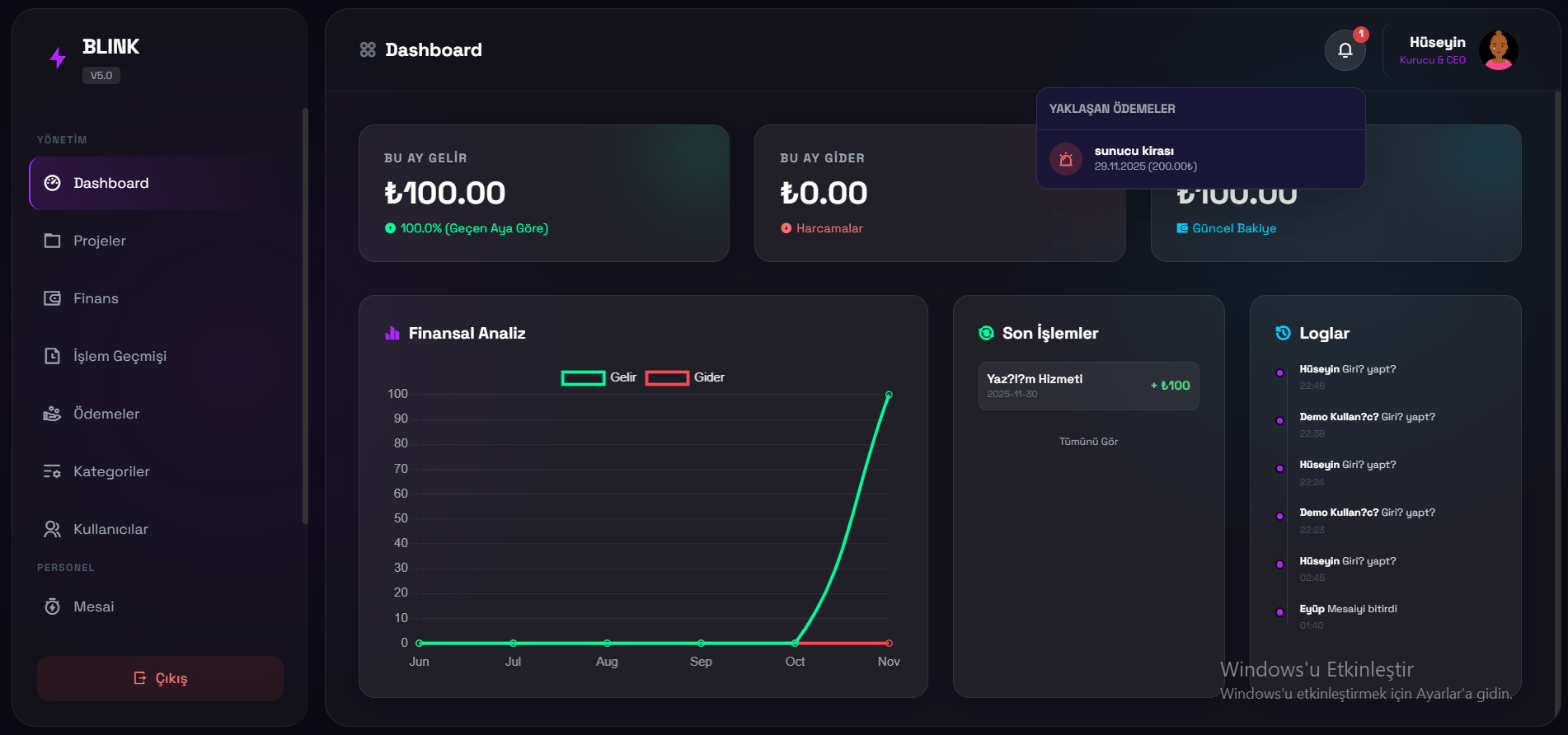Open the Kategoriler filter icon
This screenshot has width=1568, height=735.
(52, 471)
